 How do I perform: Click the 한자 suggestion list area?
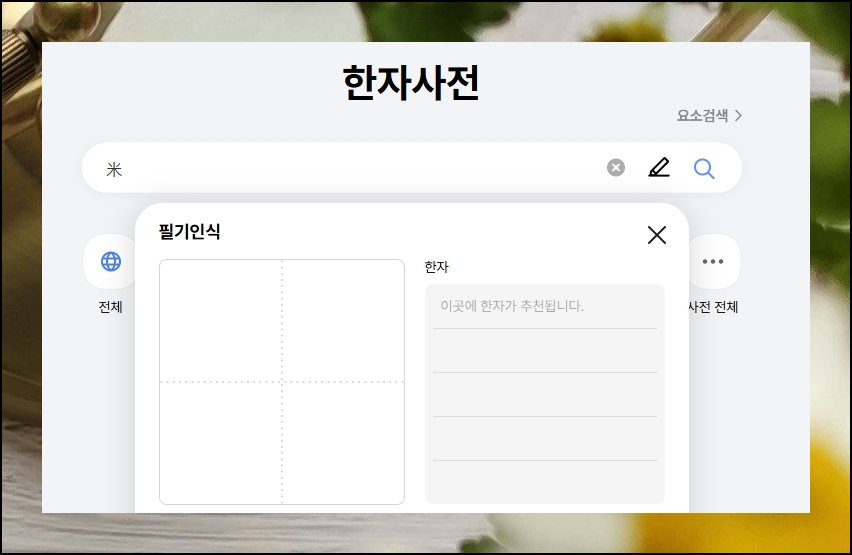click(x=545, y=394)
